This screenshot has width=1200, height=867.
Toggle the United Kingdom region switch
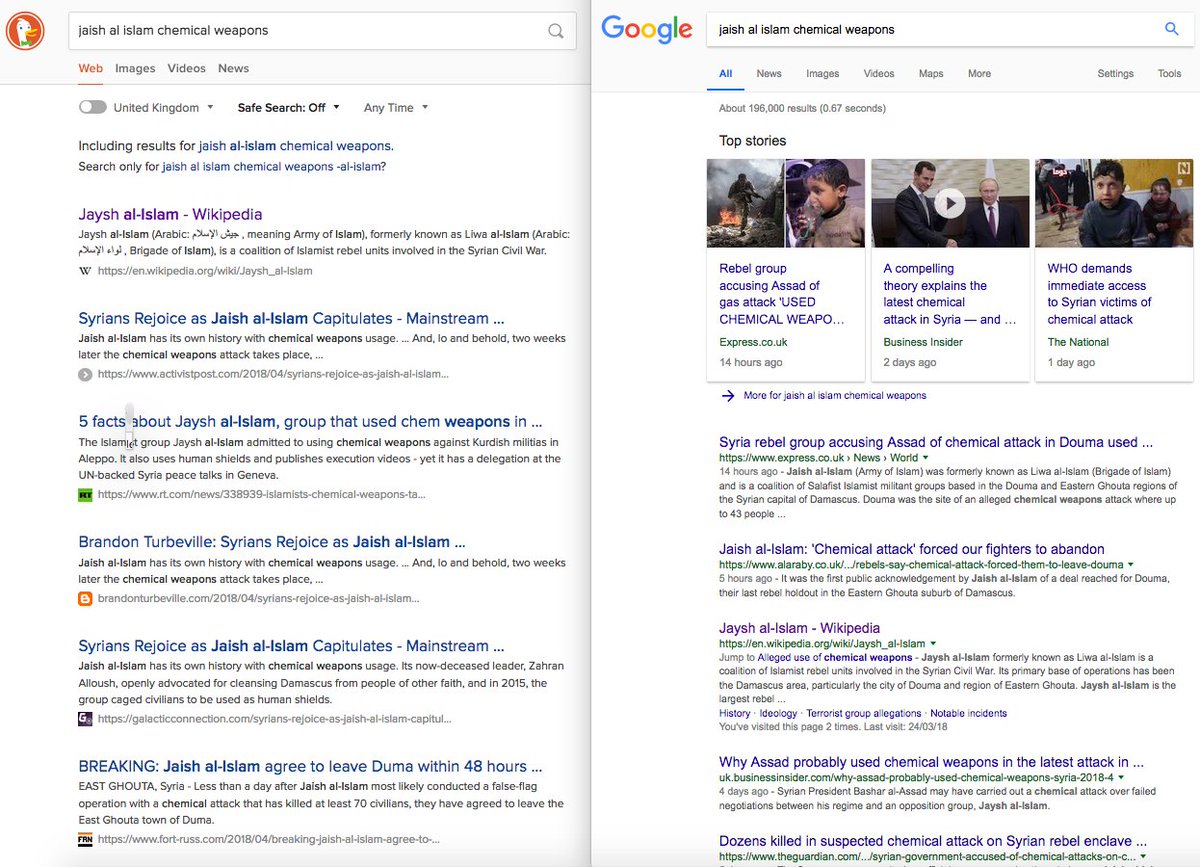coord(92,107)
